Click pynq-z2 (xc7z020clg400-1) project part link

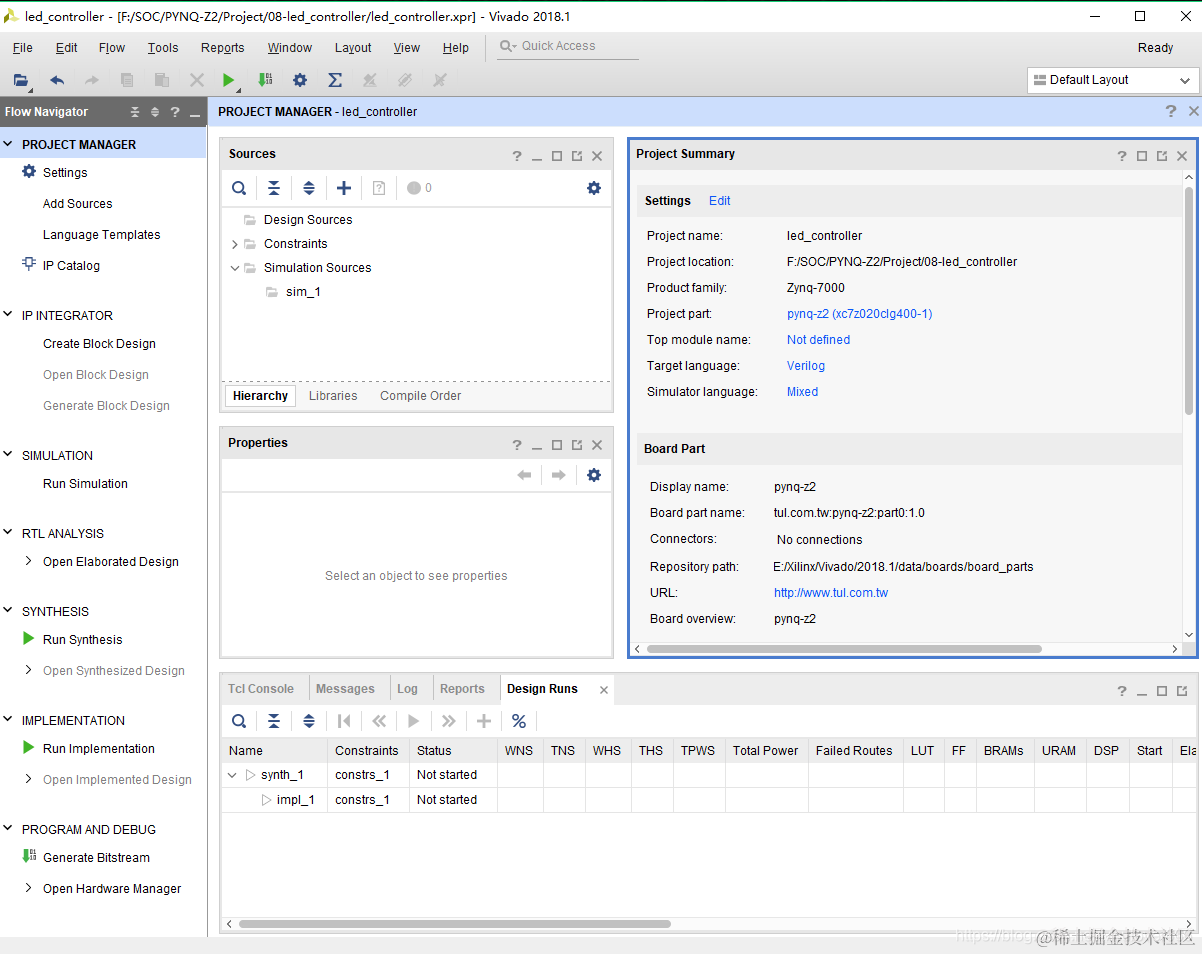(860, 314)
